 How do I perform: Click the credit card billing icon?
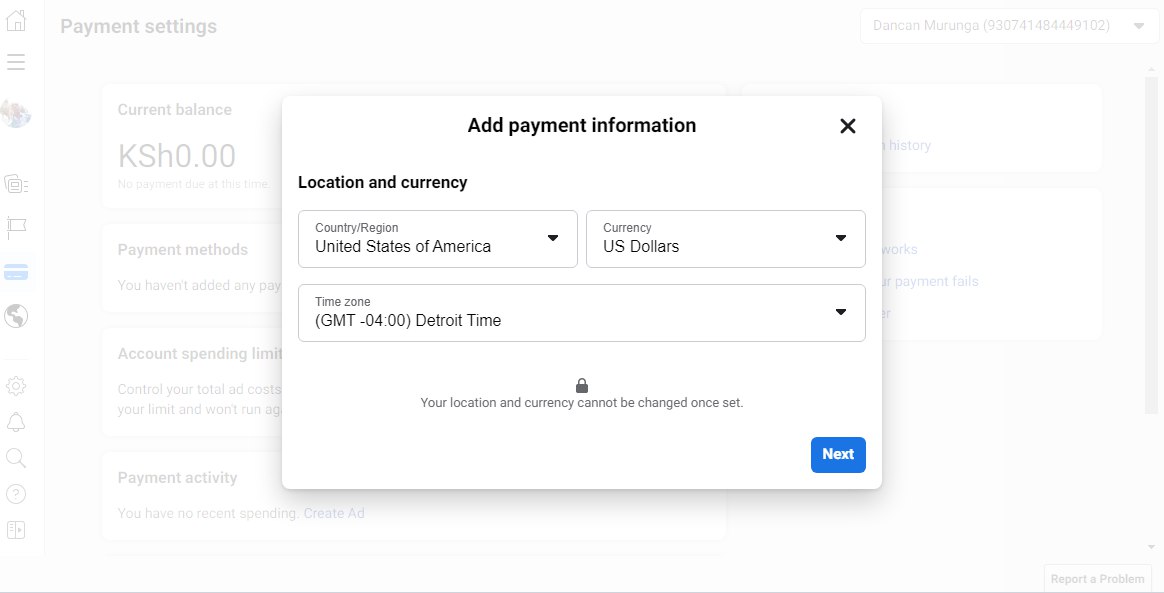tap(16, 272)
